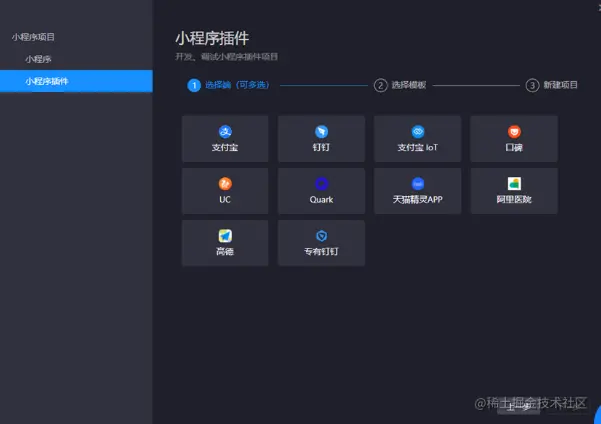Click the 小程序插件 page title
601x424 pixels.
(212, 38)
